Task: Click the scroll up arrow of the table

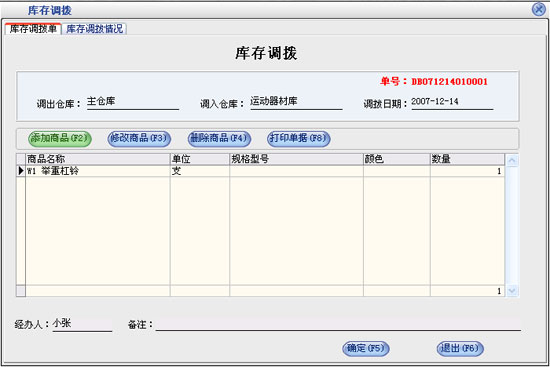Action: (512, 160)
